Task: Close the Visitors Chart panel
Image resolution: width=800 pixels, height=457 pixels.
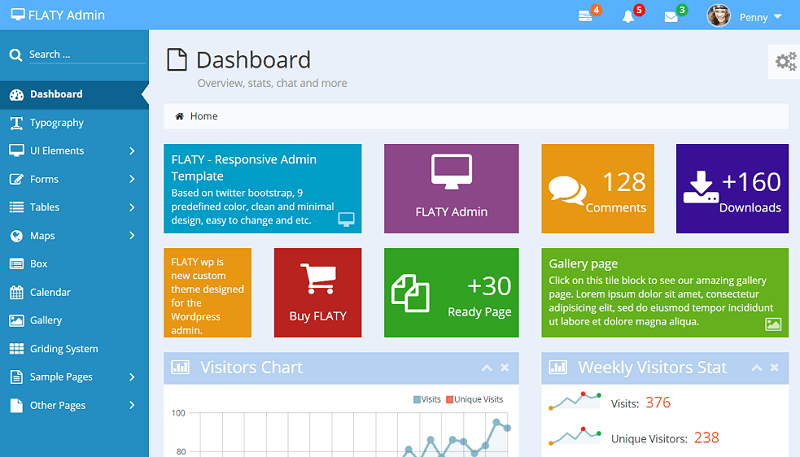Action: [x=505, y=368]
